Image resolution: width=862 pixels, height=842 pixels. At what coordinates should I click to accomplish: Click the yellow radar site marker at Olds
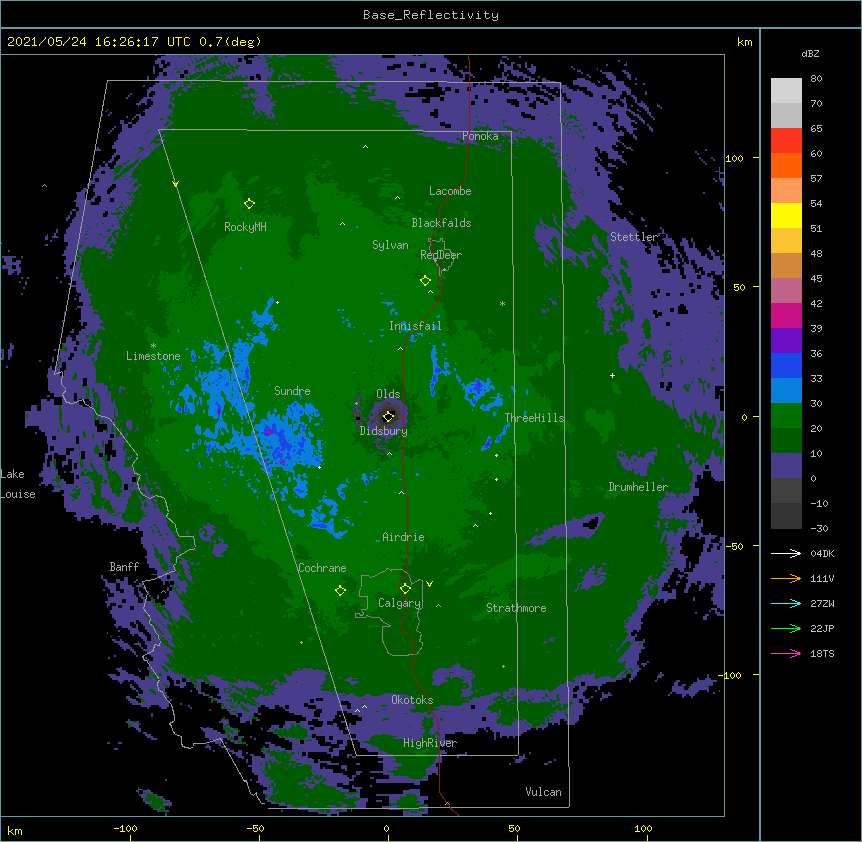[x=389, y=416]
